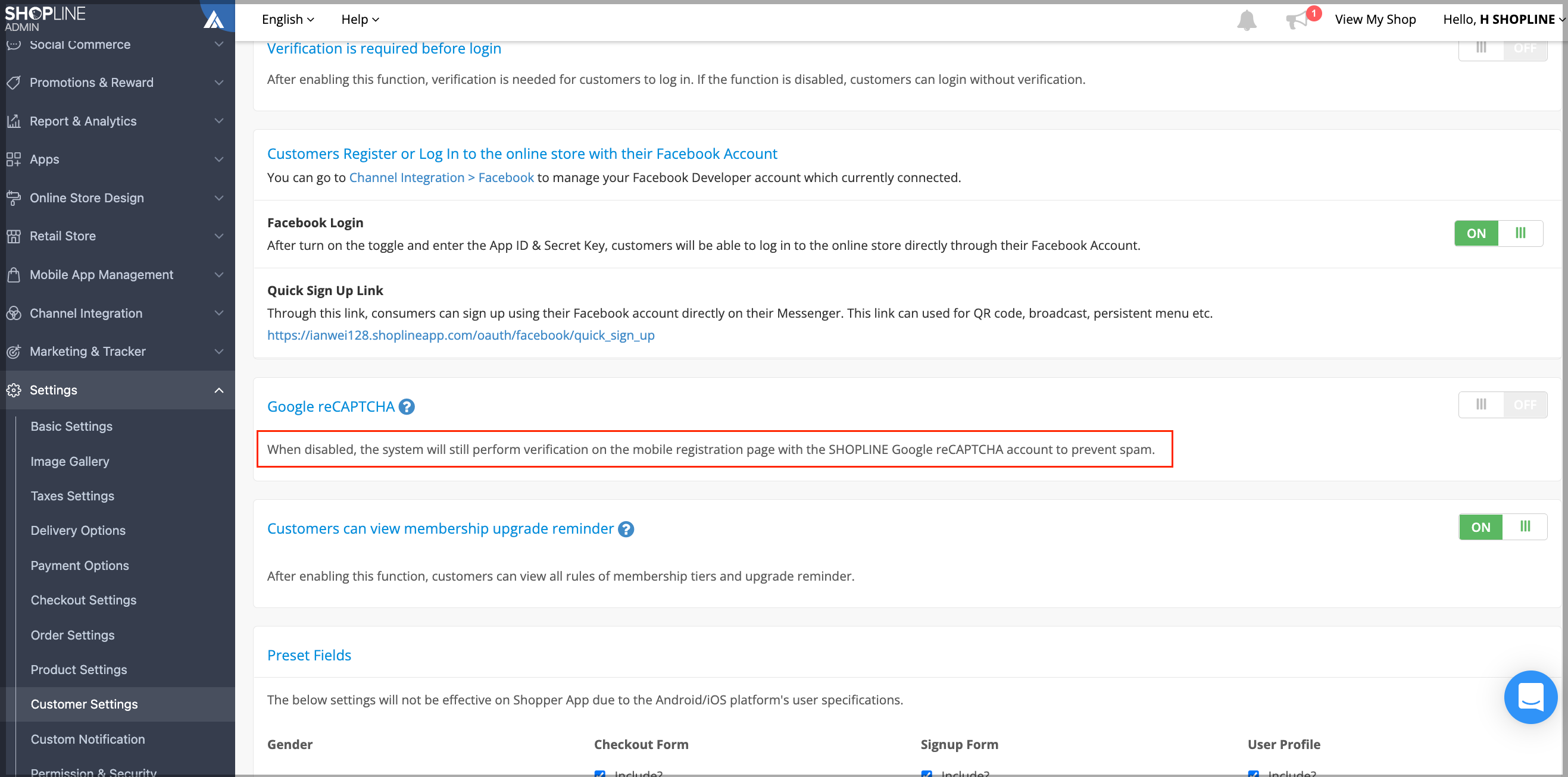This screenshot has width=1568, height=777.
Task: Open the English language dropdown
Action: (288, 20)
